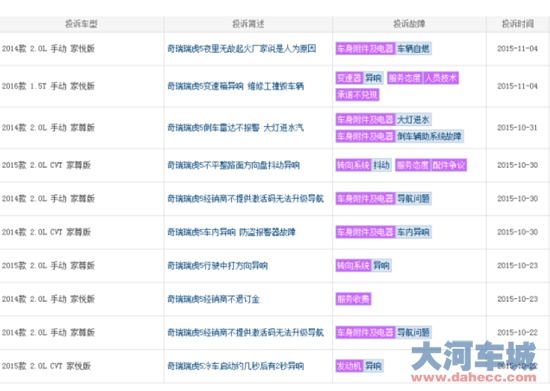The height and width of the screenshot is (391, 550).
Task: Open complaint 倒车雷达不报警 大灯进水汽
Action: point(235,128)
